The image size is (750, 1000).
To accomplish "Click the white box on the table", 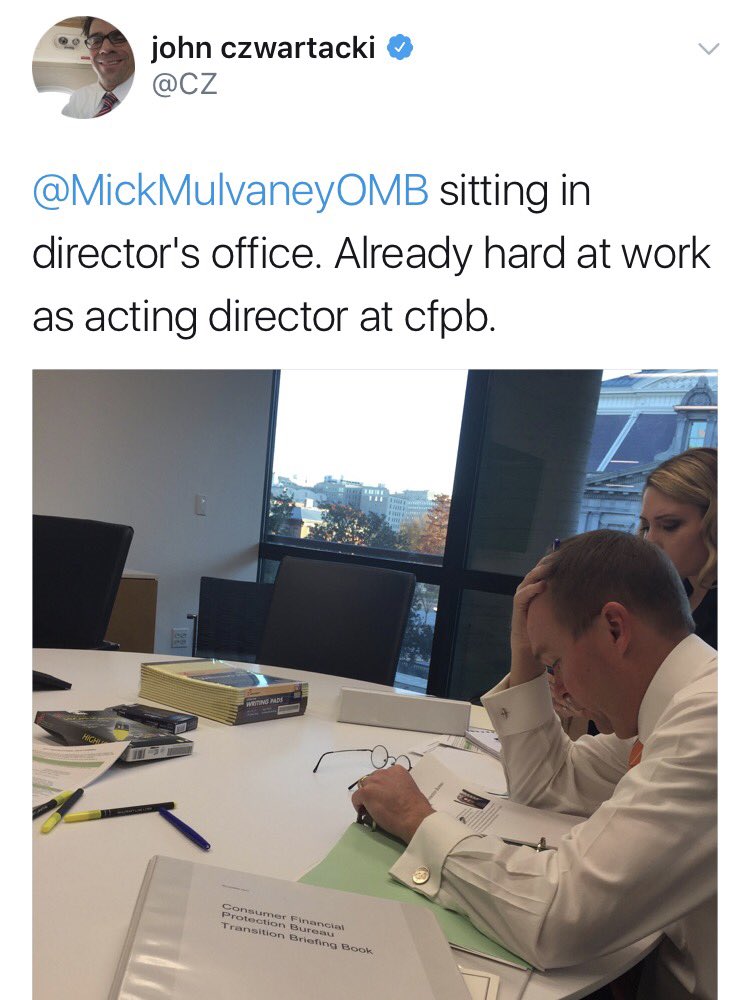I will coord(404,710).
